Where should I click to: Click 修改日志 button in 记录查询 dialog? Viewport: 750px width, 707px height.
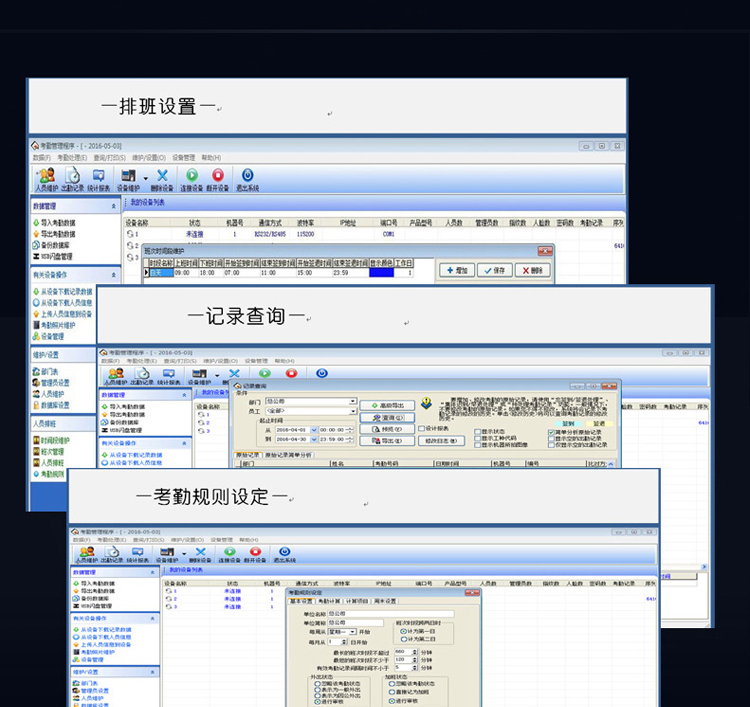(x=441, y=441)
